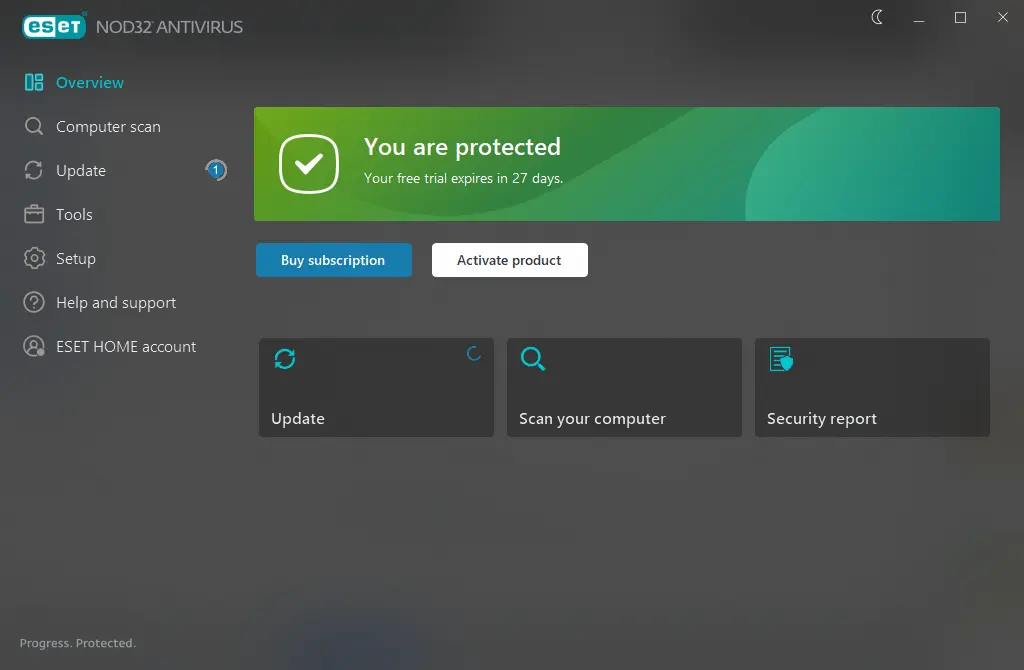Maximize the ESET window
1024x670 pixels.
click(960, 18)
